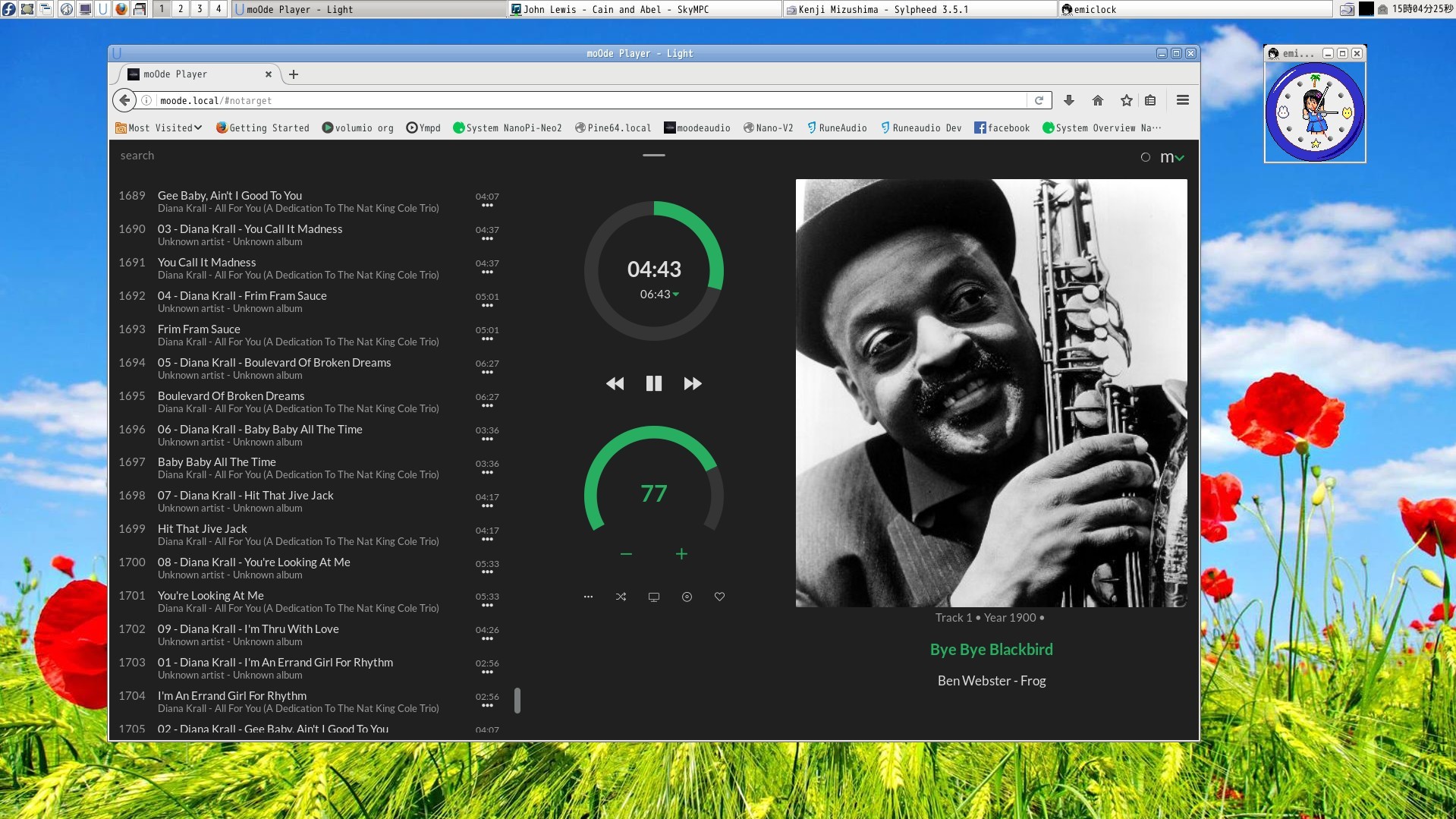Open the green m dropdown menu
The height and width of the screenshot is (819, 1456).
coord(1171,156)
